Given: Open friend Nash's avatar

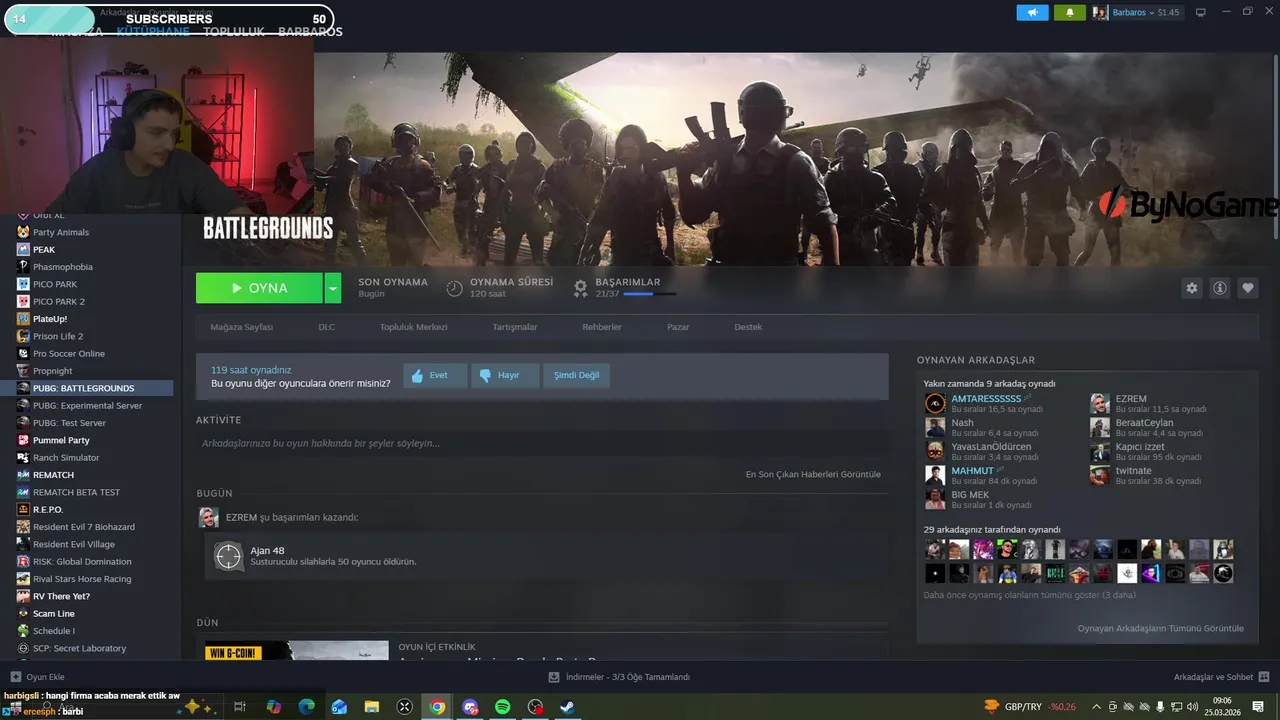Looking at the screenshot, I should coord(935,427).
